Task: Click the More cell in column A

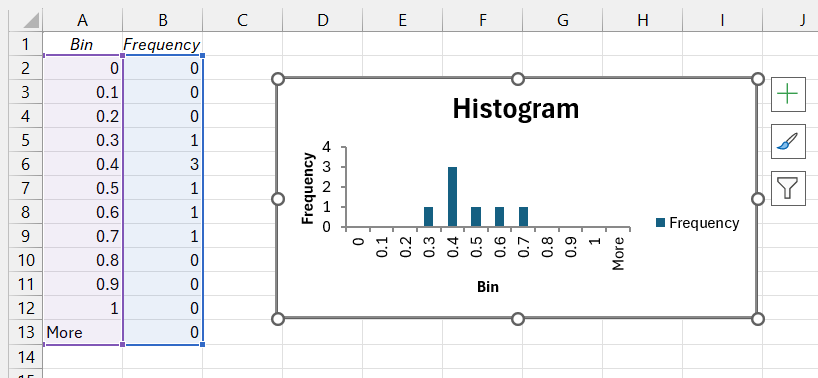Action: coord(82,332)
